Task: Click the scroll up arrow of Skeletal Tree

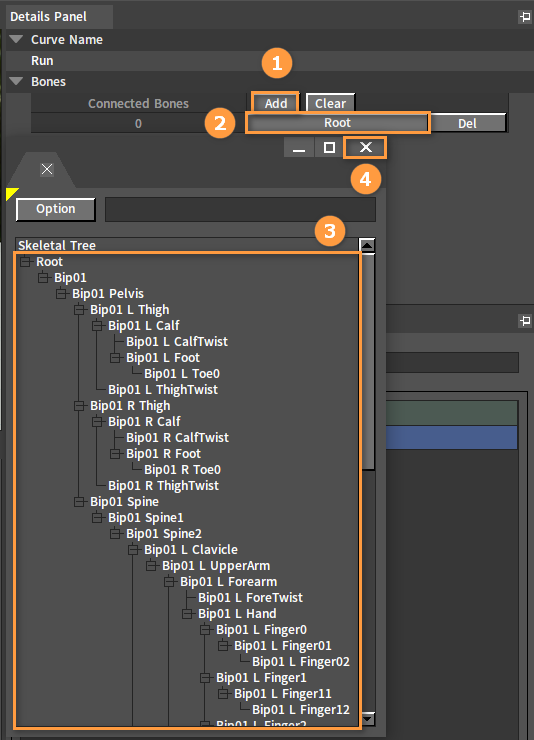Action: point(367,245)
